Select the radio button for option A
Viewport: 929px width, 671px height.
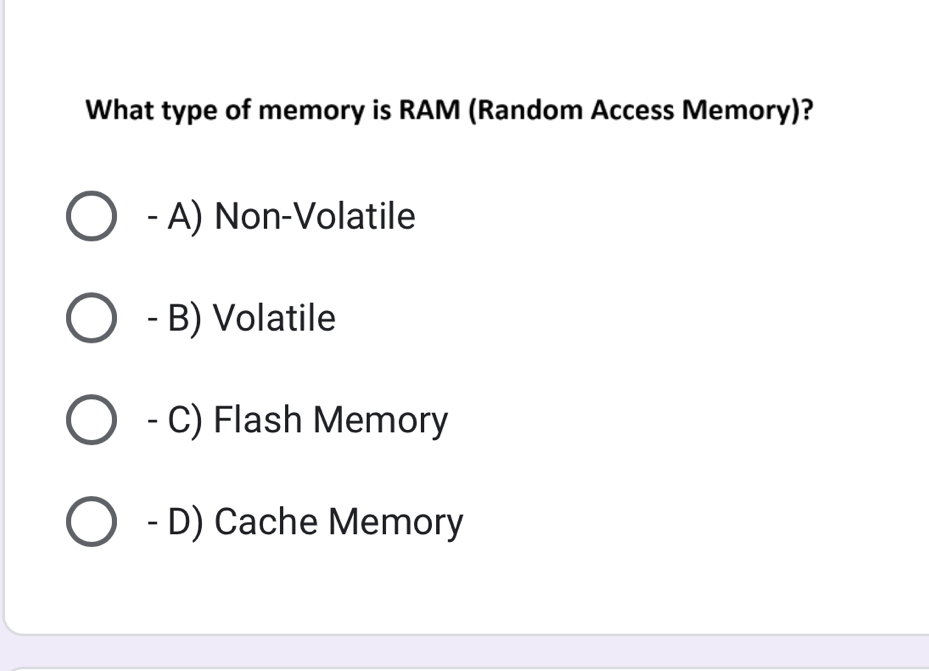(x=92, y=216)
